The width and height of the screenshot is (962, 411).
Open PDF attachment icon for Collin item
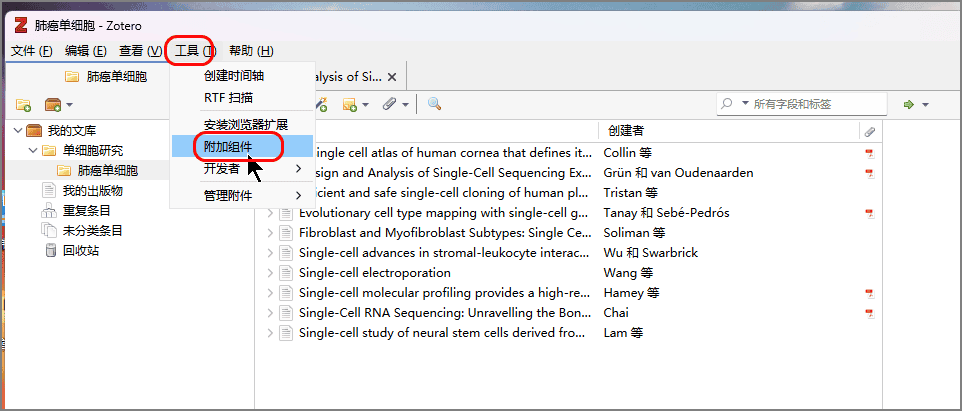869,153
